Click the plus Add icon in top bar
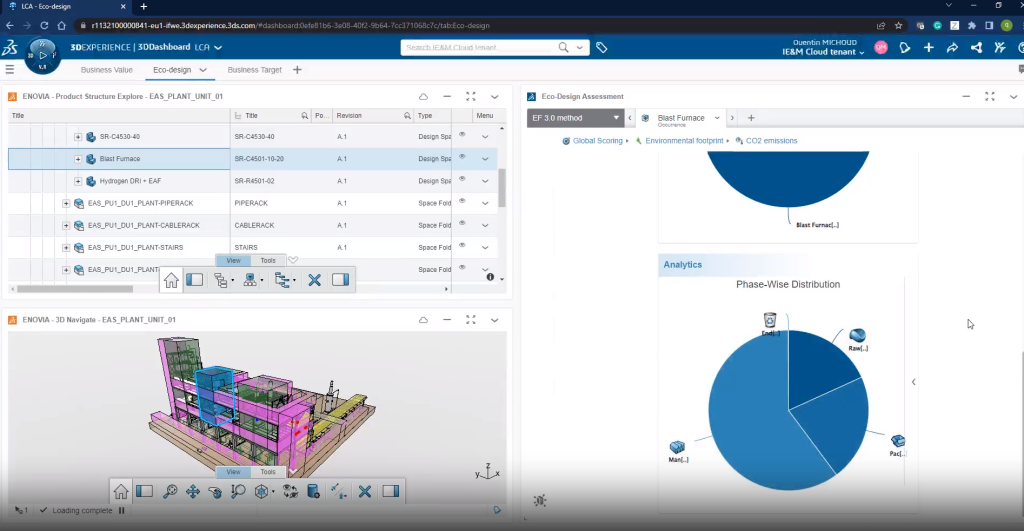Screen dimensions: 1024x531 pos(928,48)
